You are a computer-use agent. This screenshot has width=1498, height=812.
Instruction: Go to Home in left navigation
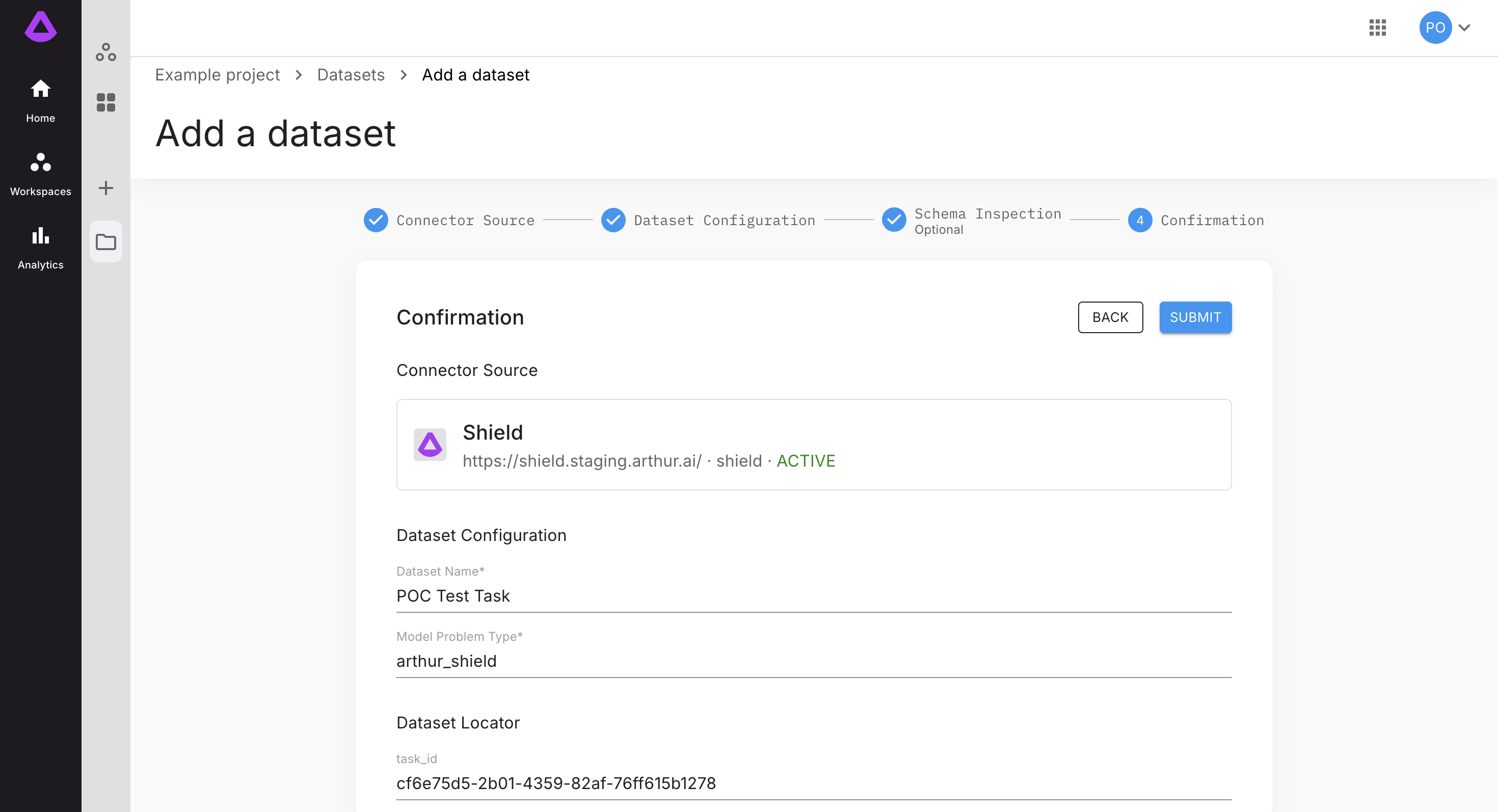[x=40, y=100]
